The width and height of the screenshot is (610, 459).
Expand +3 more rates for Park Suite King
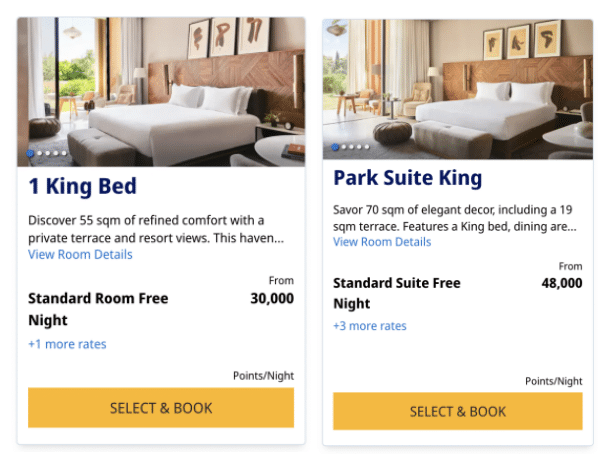[x=370, y=325]
